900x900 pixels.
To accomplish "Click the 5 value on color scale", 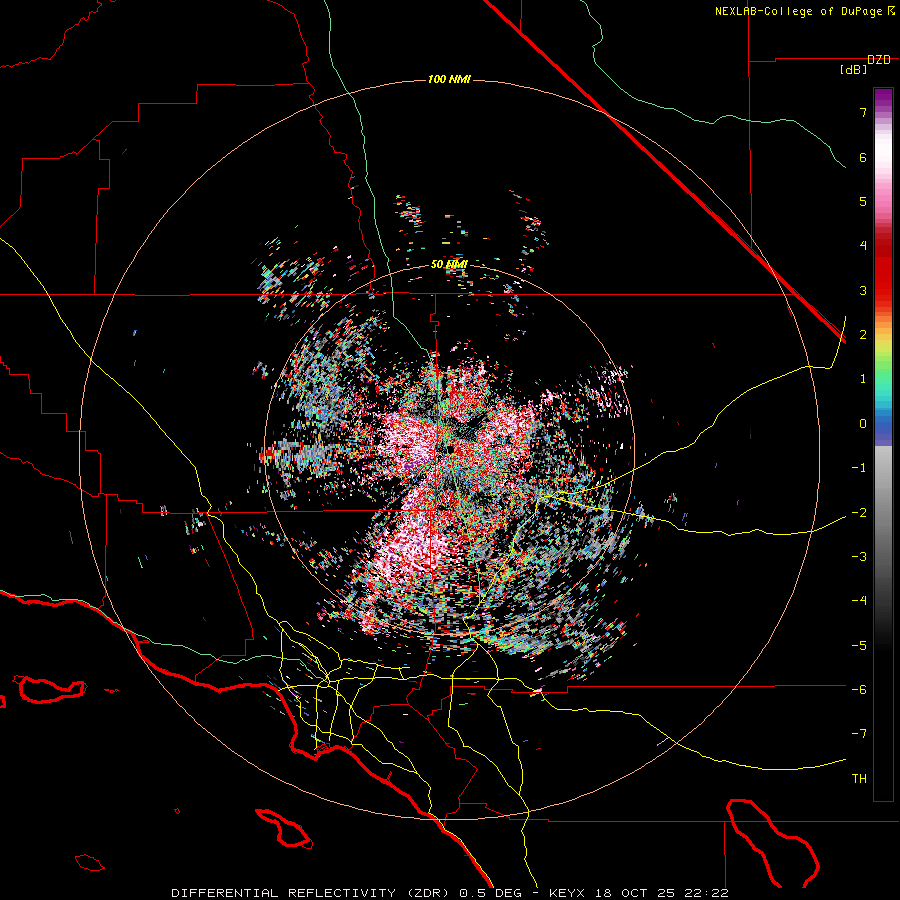I will [863, 201].
